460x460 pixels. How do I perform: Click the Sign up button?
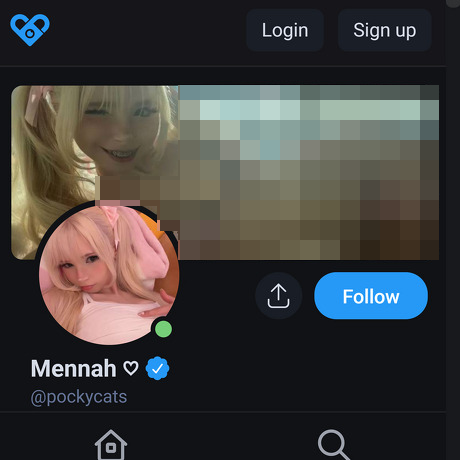(x=385, y=30)
